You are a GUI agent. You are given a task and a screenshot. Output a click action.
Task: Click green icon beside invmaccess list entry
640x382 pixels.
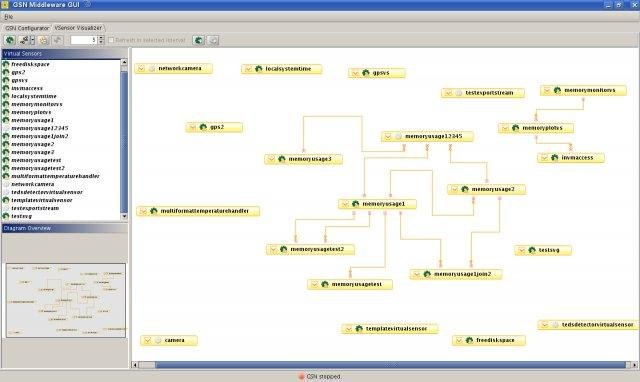tap(6, 88)
